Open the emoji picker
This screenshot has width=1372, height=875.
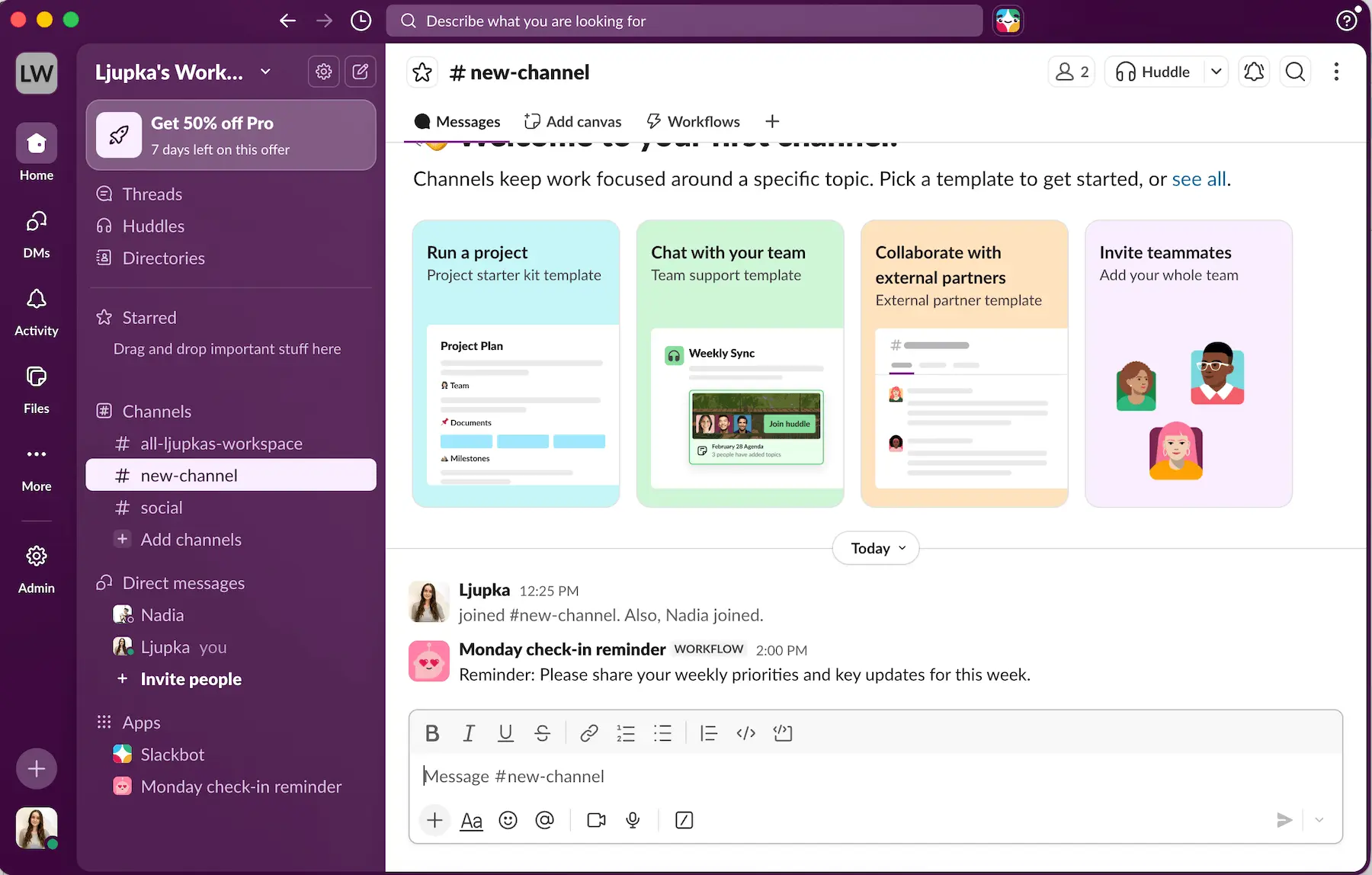[x=508, y=820]
